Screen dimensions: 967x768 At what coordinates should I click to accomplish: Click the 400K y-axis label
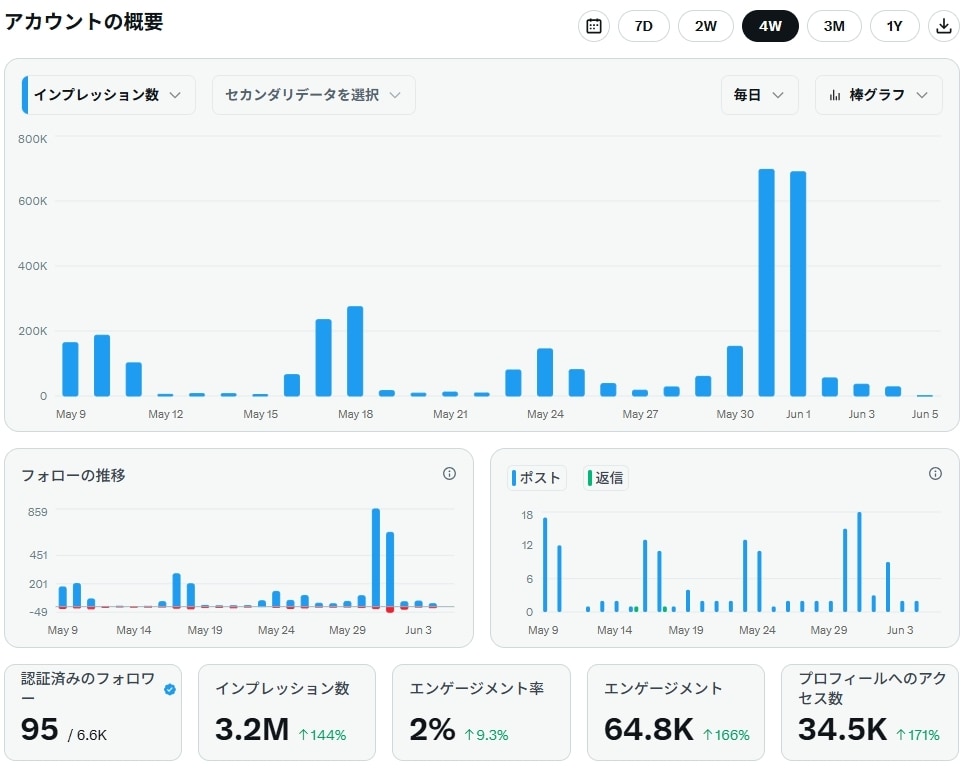[32, 266]
